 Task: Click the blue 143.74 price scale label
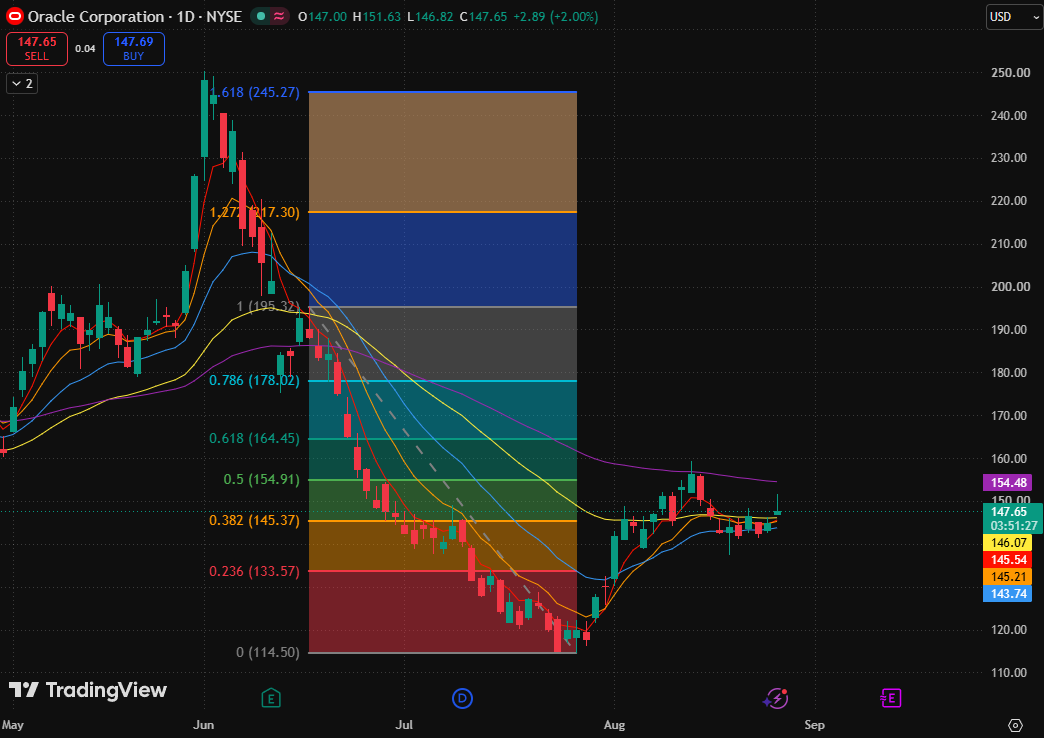1009,593
